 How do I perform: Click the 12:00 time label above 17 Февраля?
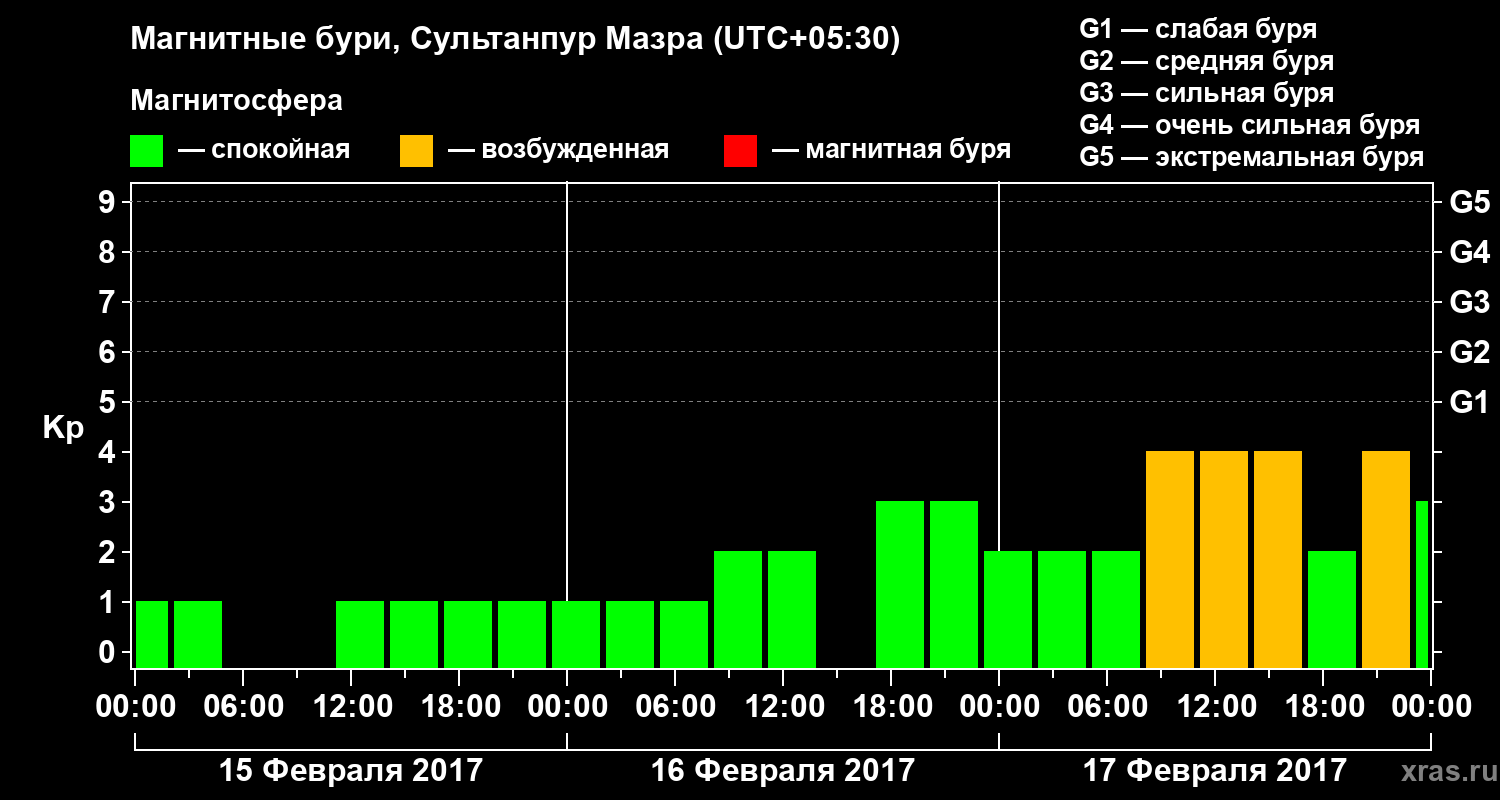[1215, 707]
